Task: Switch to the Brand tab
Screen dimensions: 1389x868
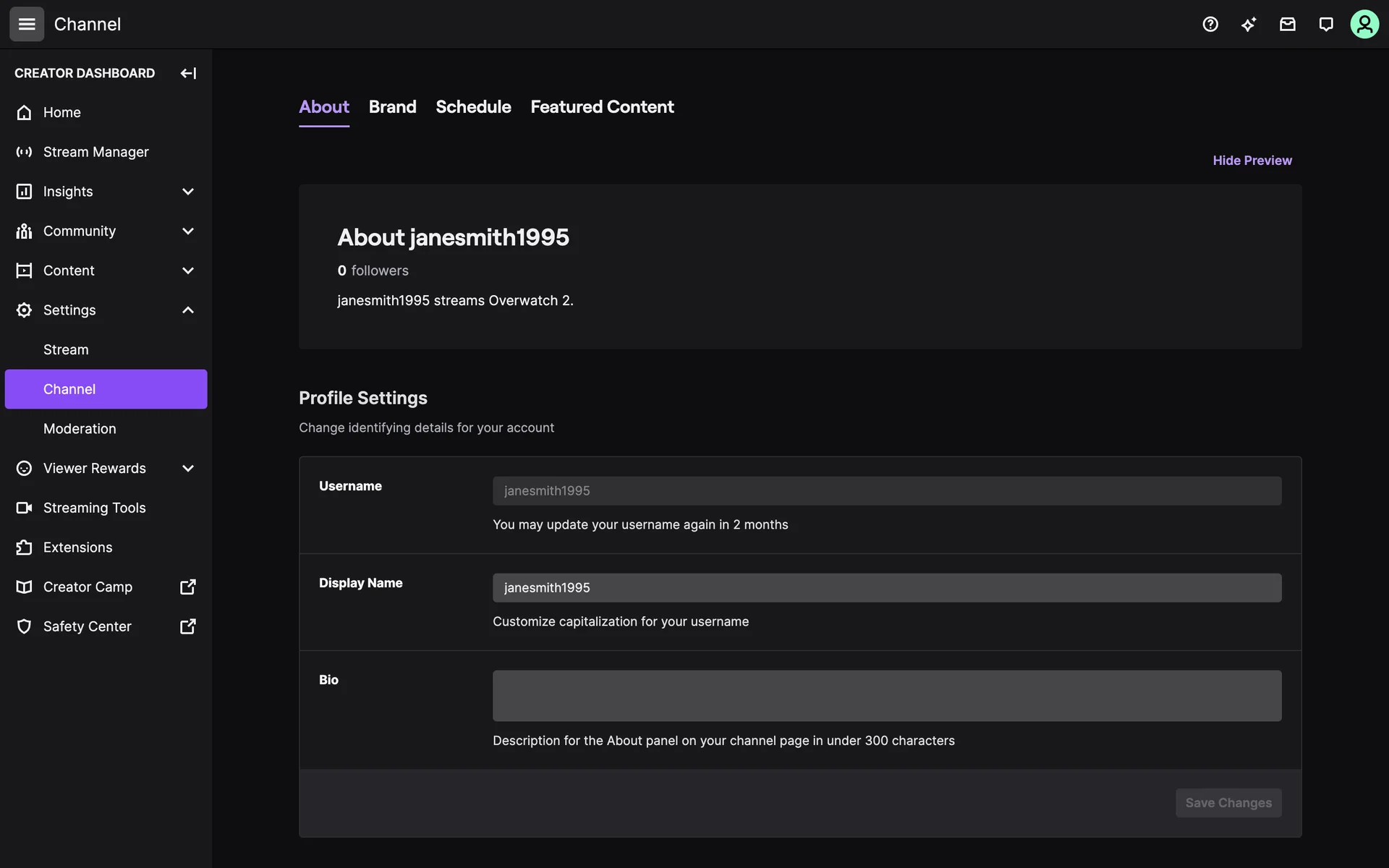Action: [x=392, y=107]
